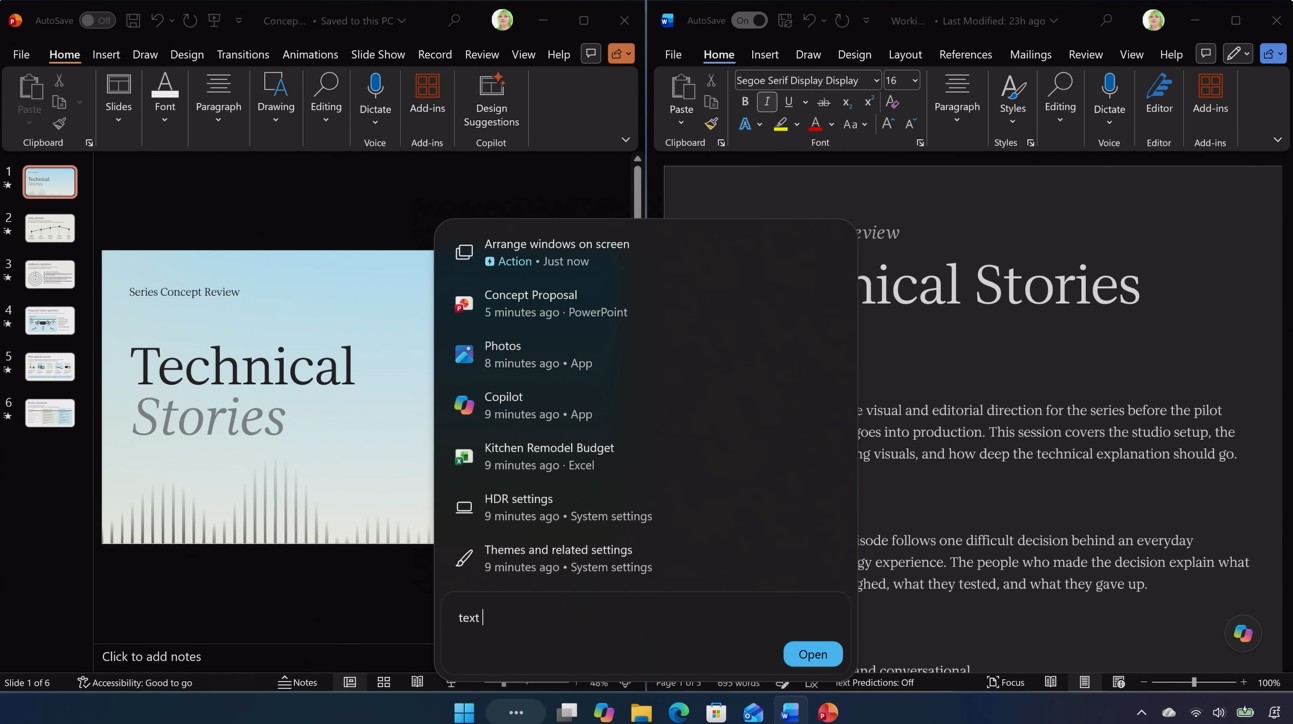Expand the Slides dropdown in PowerPoint

(118, 120)
